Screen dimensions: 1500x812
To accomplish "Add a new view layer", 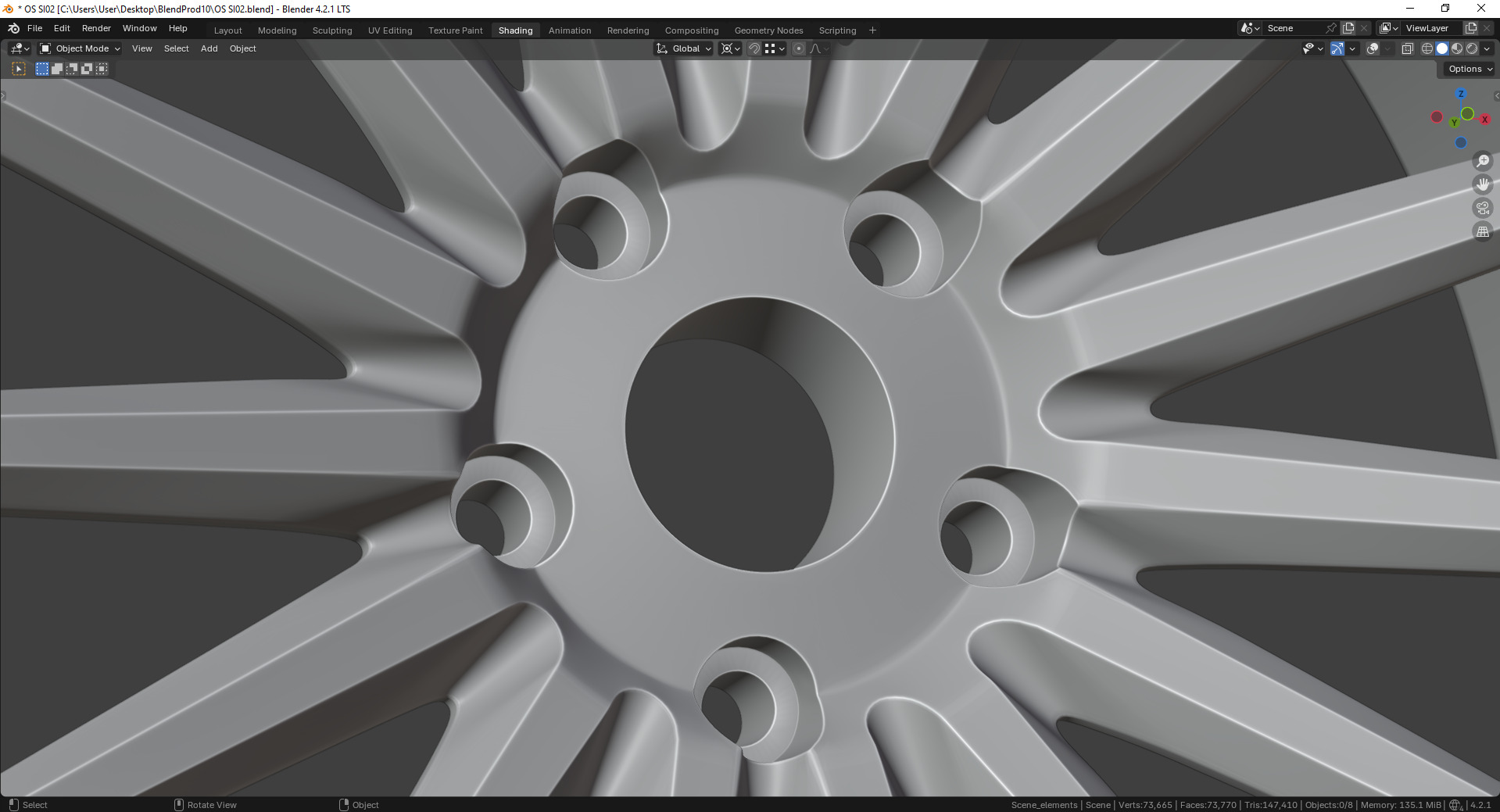I will pos(1470,28).
